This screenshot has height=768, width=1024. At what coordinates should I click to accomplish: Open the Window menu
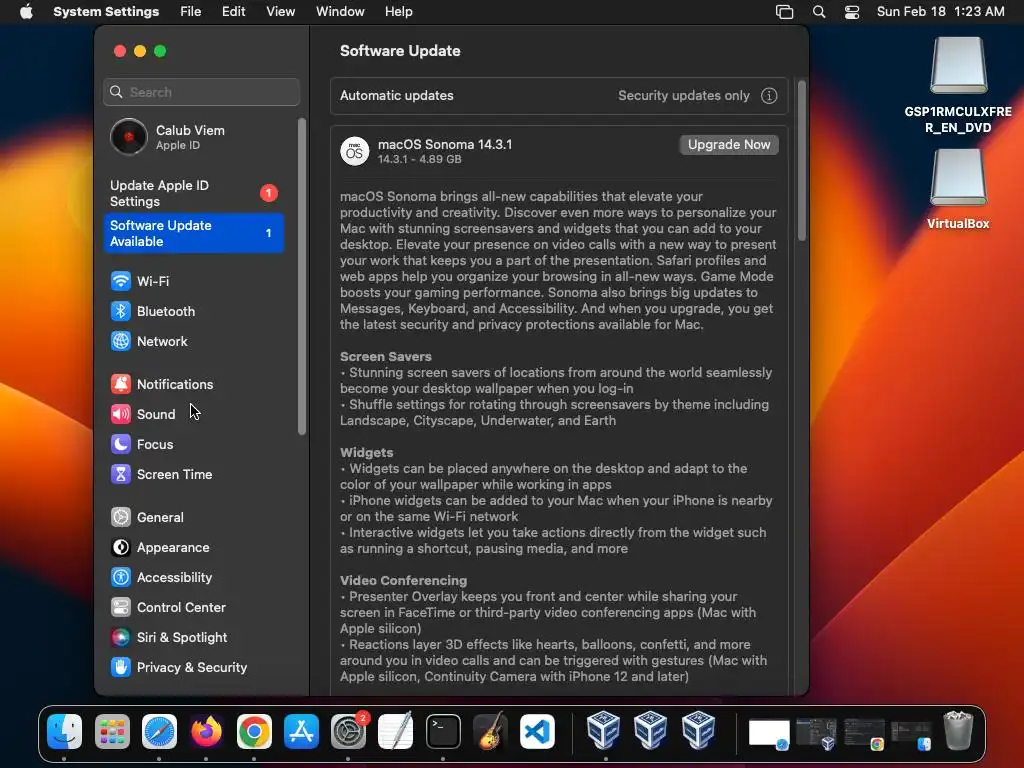pos(340,12)
